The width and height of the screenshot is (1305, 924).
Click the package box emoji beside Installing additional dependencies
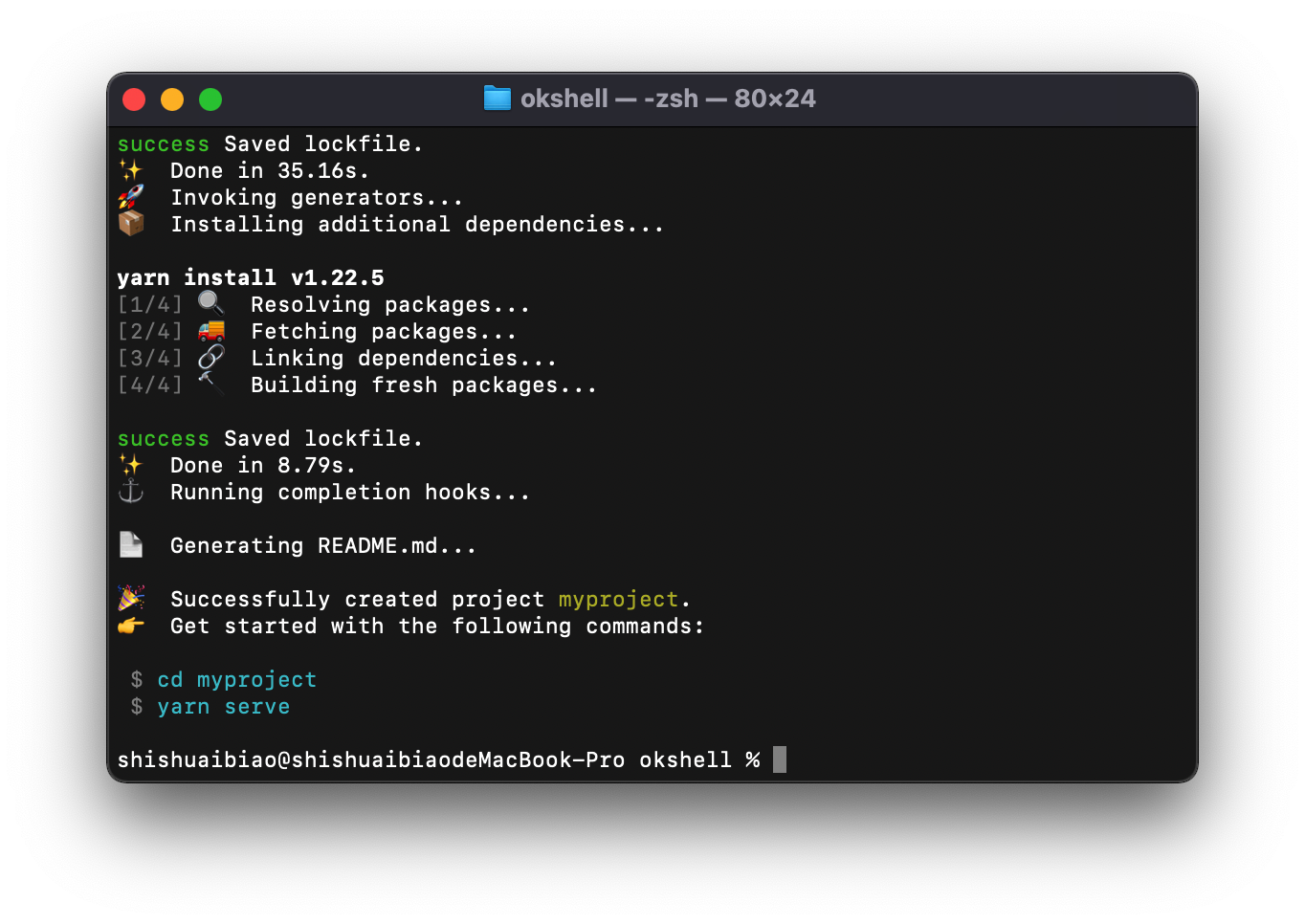[x=131, y=223]
